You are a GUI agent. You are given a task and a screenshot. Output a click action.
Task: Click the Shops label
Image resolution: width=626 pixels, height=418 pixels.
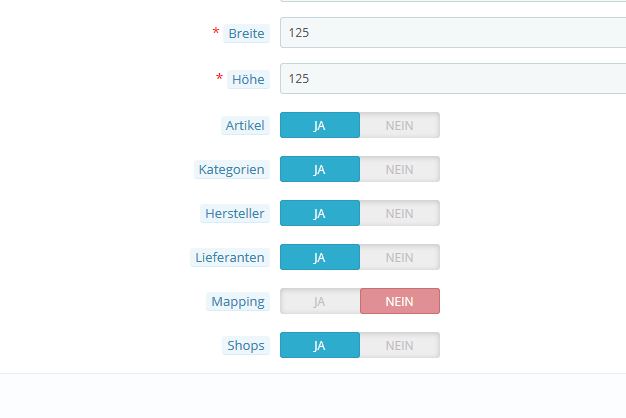coord(246,345)
